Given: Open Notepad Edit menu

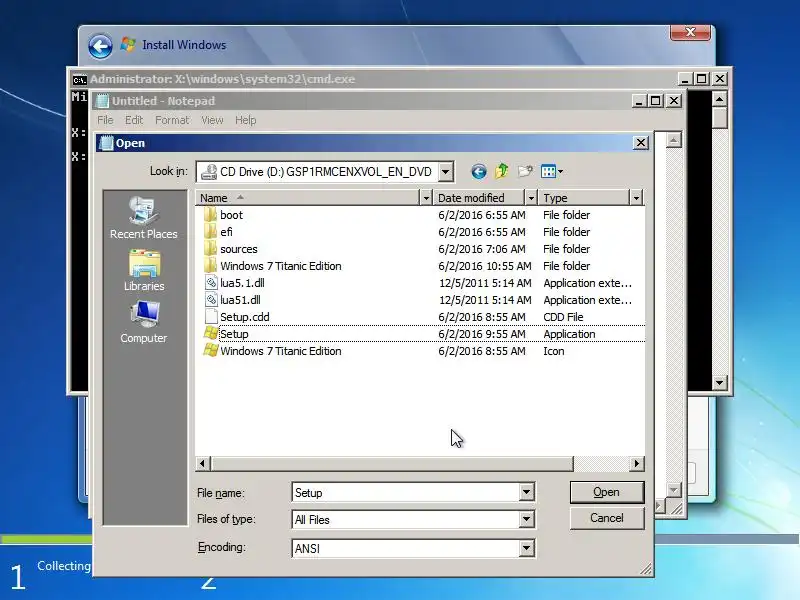Looking at the screenshot, I should [134, 120].
